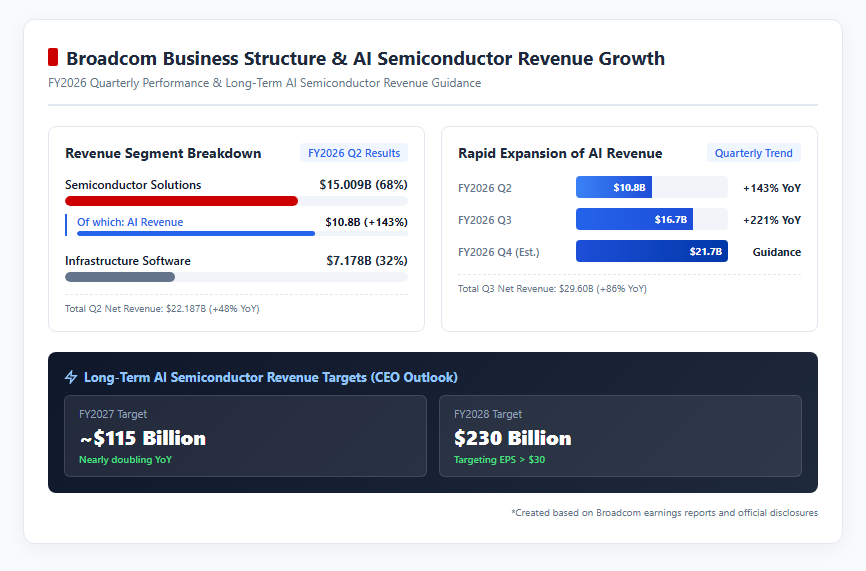The height and width of the screenshot is (571, 866).
Task: Click the Semiconductor Solutions red progress bar
Action: tap(181, 201)
